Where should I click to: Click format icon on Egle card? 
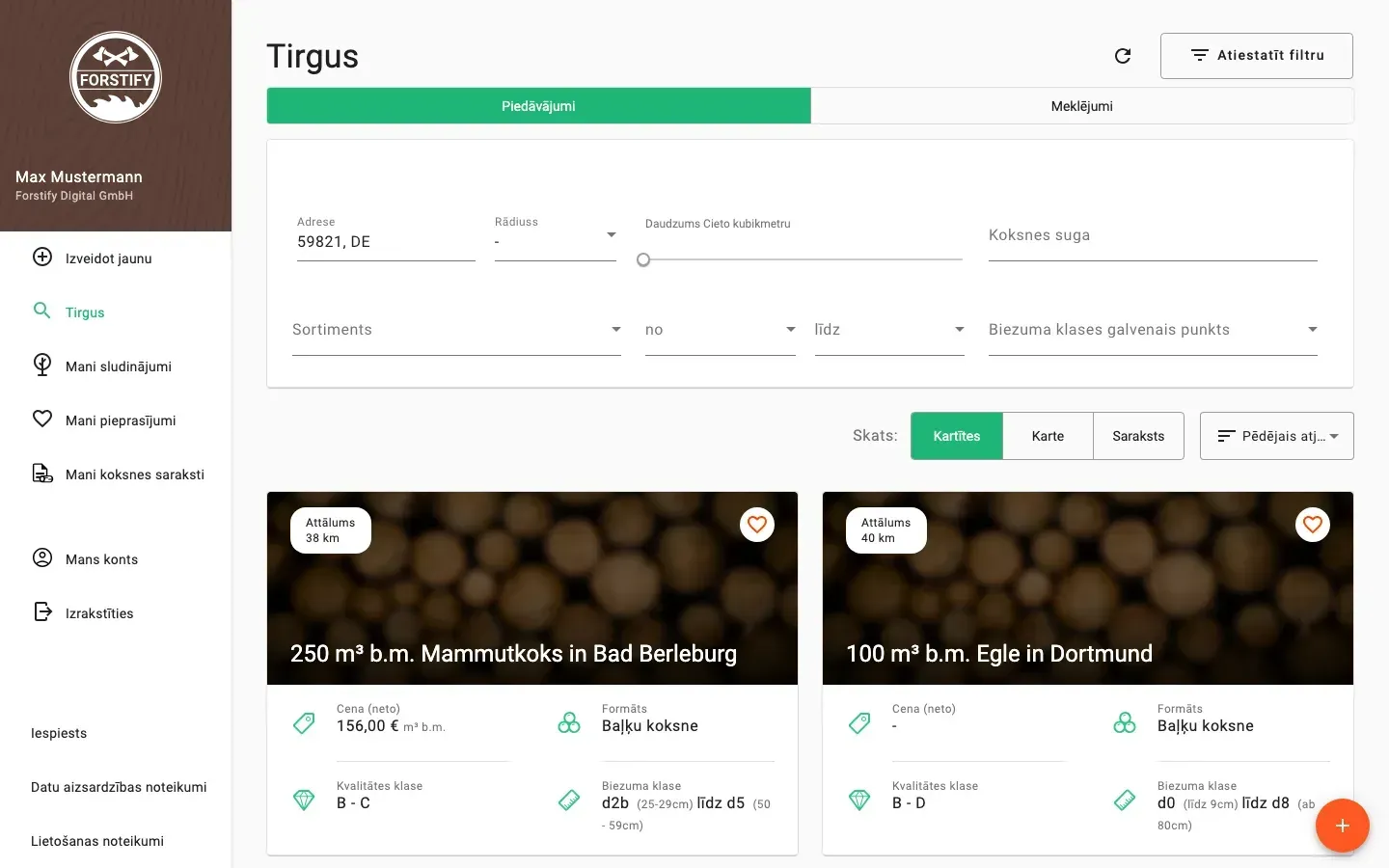pyautogui.click(x=1125, y=722)
